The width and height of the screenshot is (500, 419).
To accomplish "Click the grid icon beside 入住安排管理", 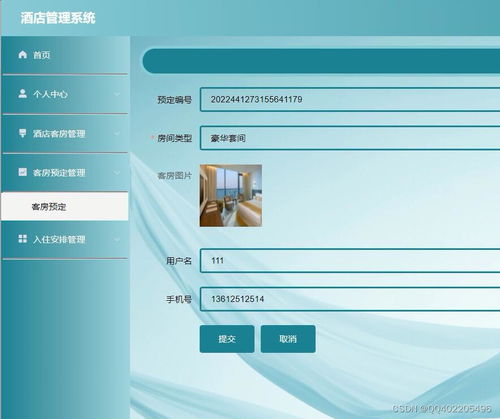I will click(x=22, y=239).
